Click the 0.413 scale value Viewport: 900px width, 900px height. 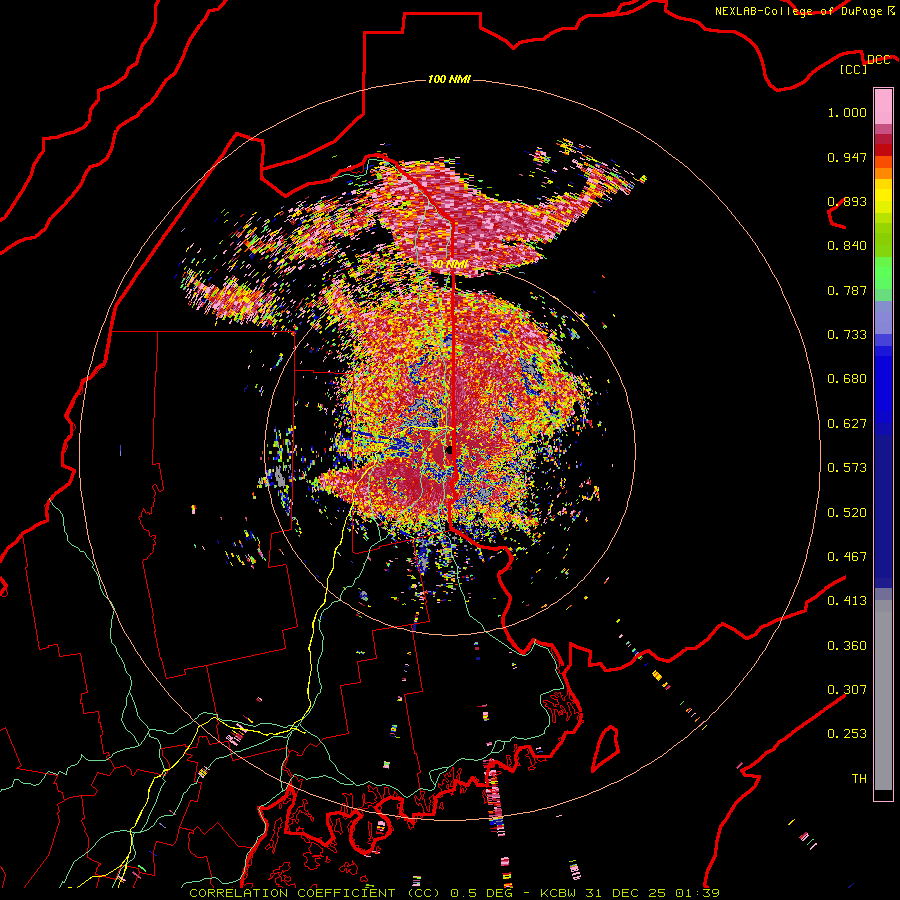[847, 601]
